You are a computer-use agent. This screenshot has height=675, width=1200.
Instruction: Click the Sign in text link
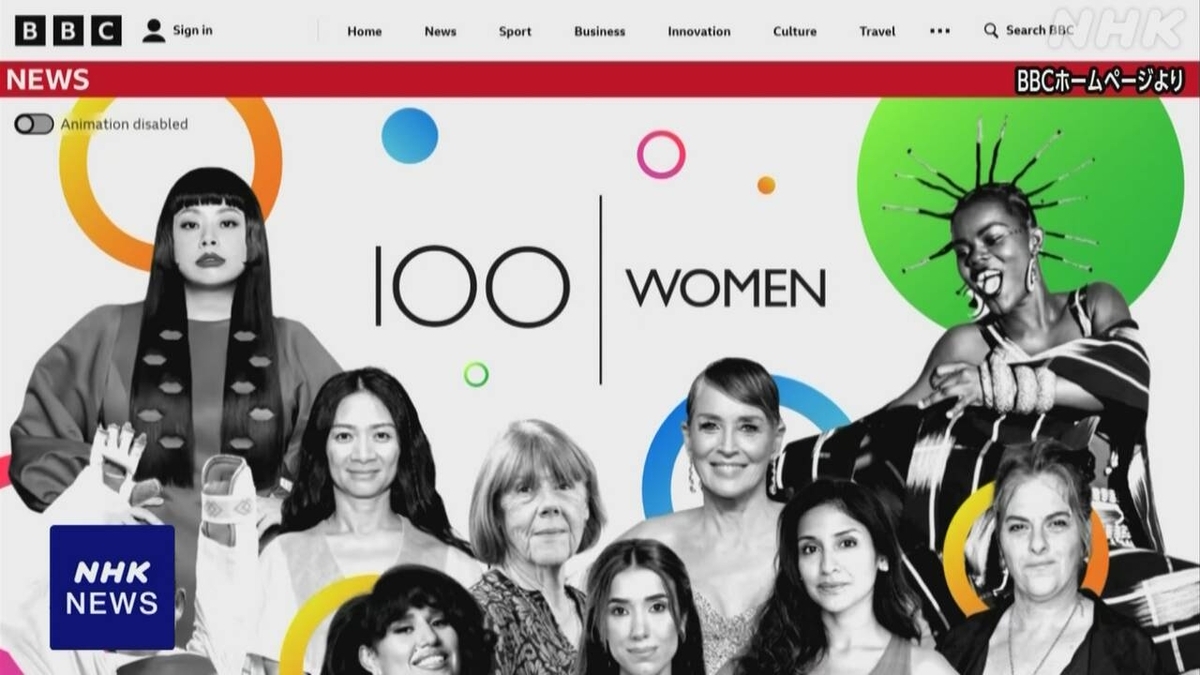(x=192, y=30)
